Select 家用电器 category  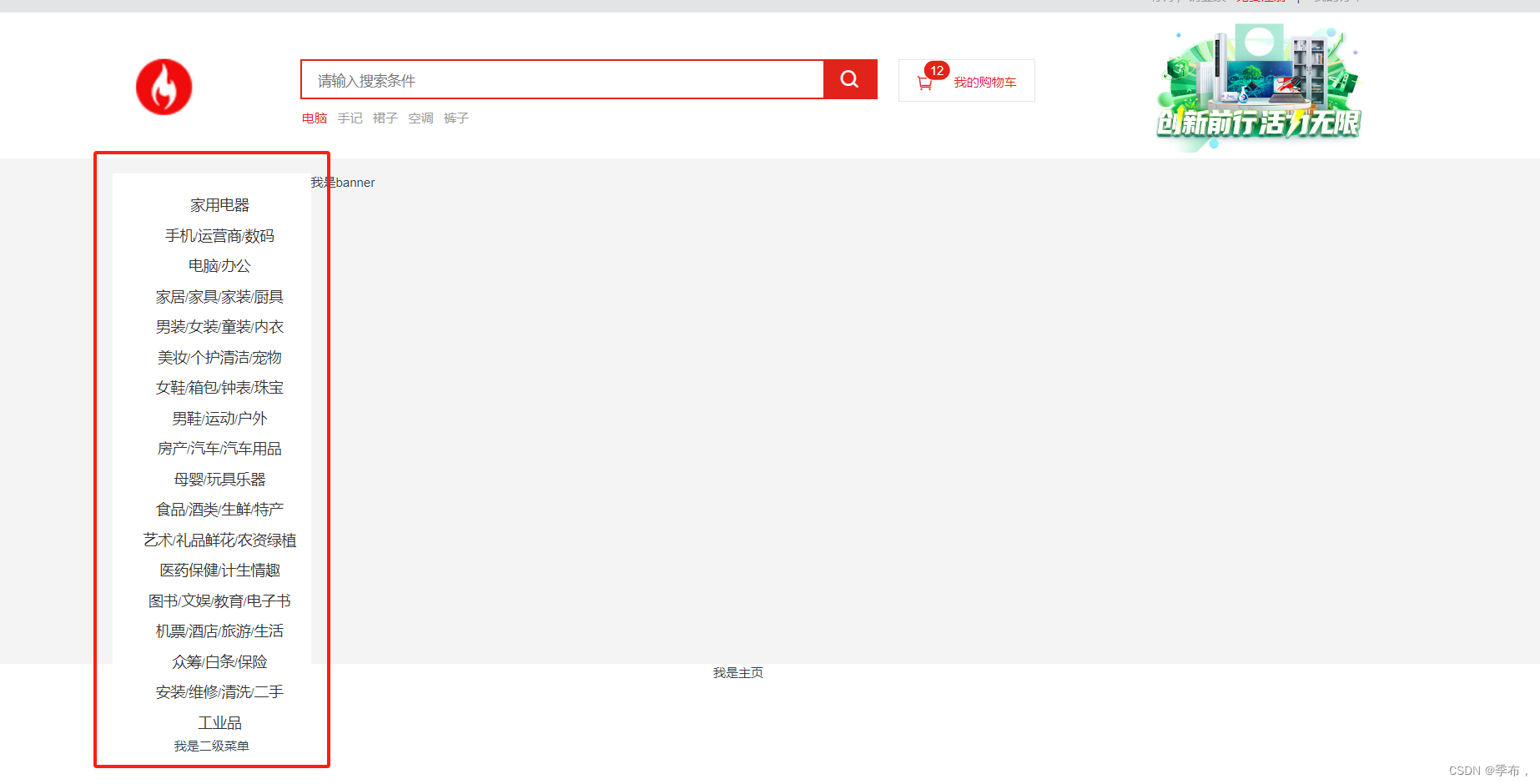pos(219,205)
